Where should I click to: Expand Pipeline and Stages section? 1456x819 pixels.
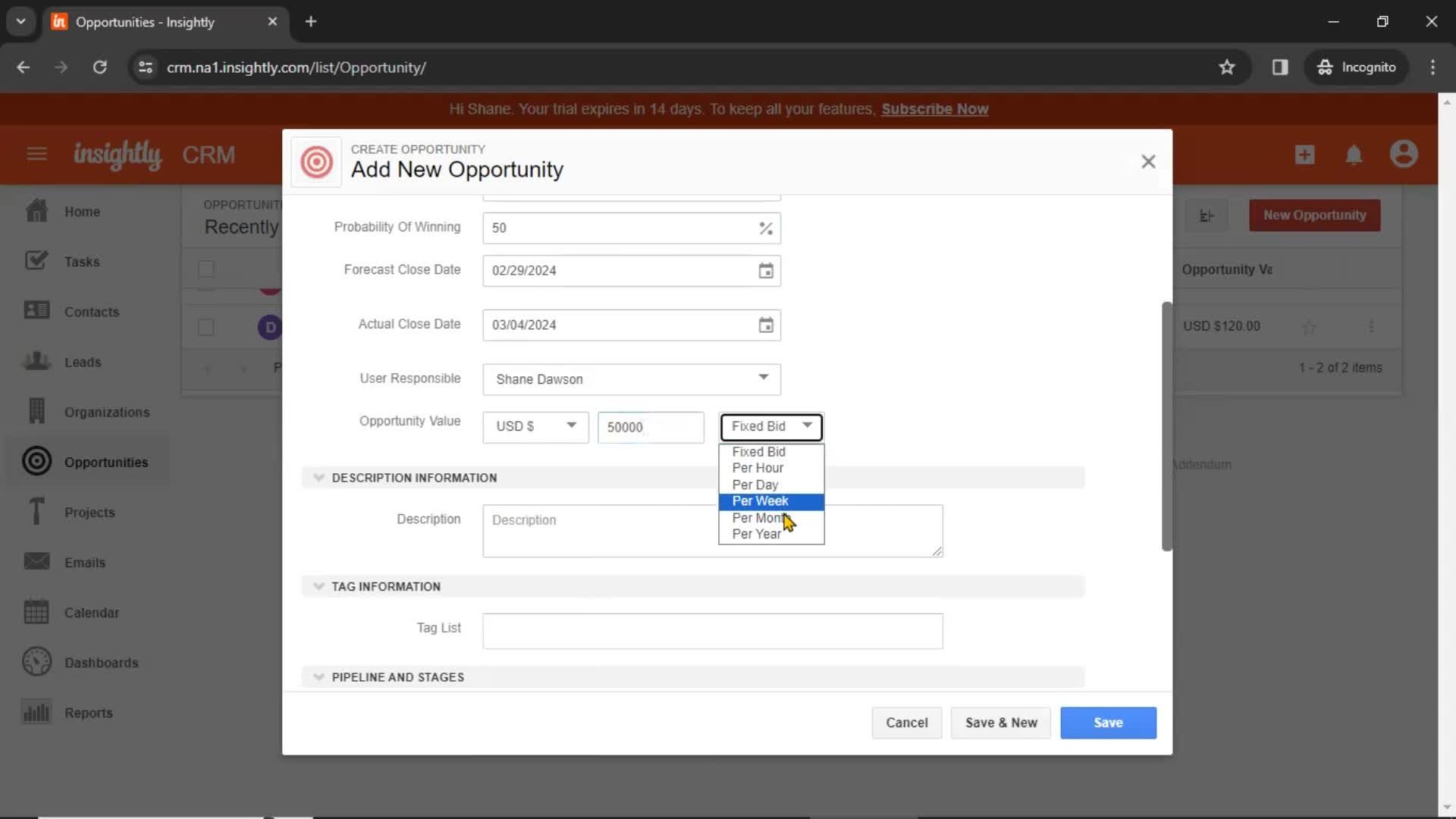click(x=319, y=677)
